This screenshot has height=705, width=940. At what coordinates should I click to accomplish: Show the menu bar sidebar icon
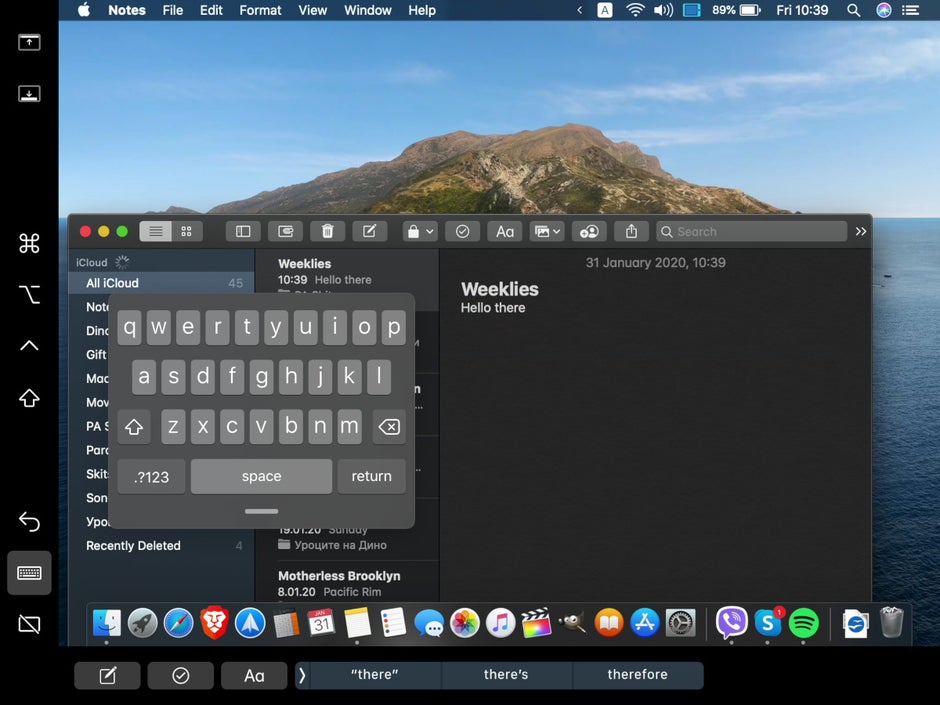29,43
